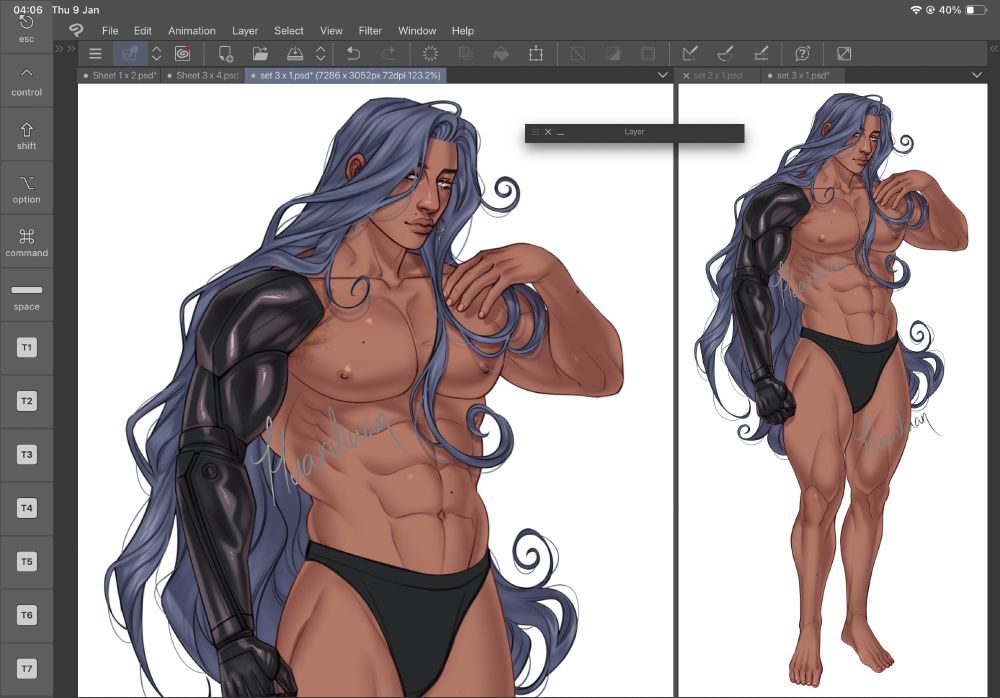The height and width of the screenshot is (698, 1000).
Task: Click the Clear (dotted circle) icon
Action: (430, 54)
